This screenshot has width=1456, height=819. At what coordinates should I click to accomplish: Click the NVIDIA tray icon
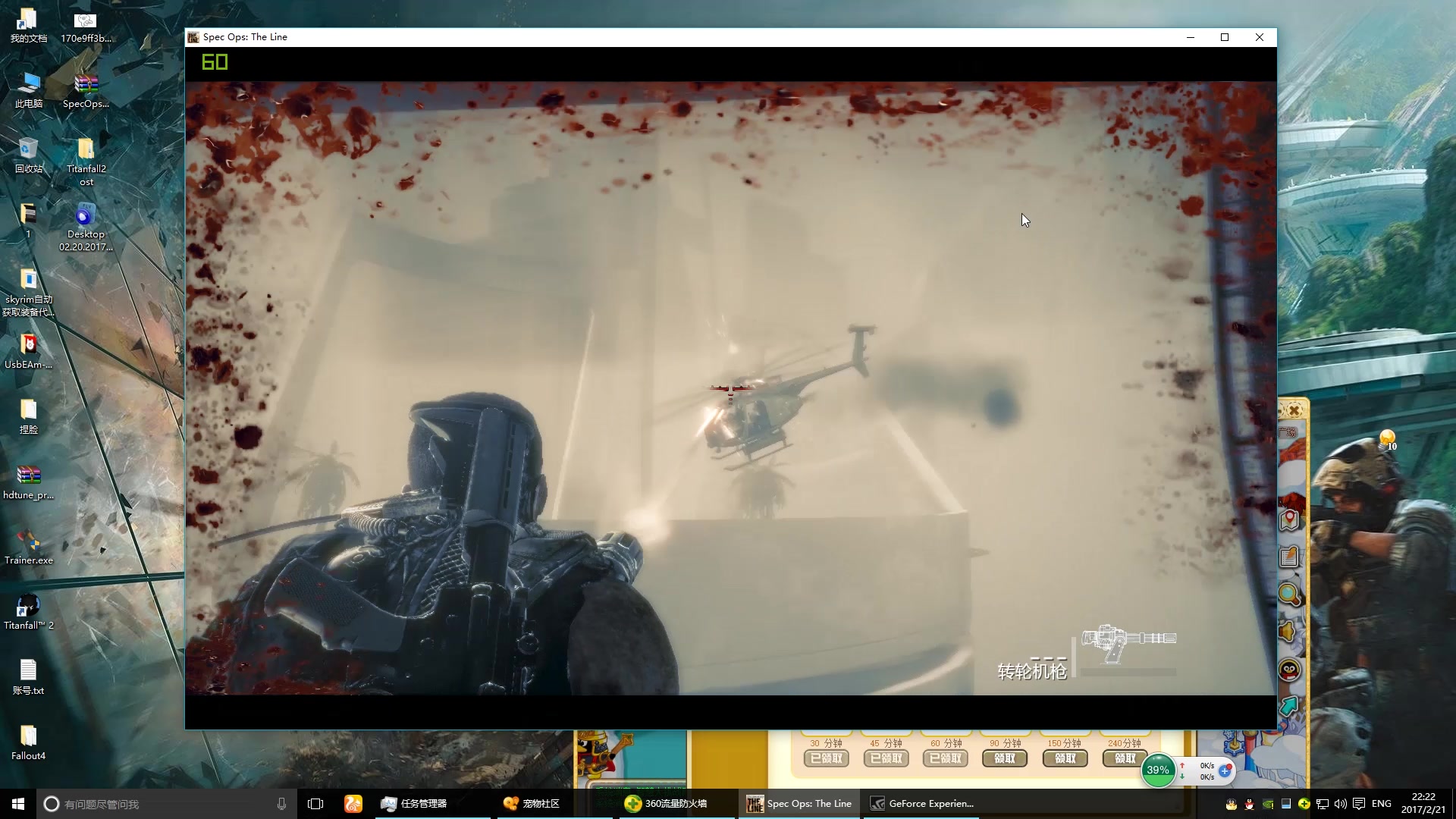(x=1268, y=804)
